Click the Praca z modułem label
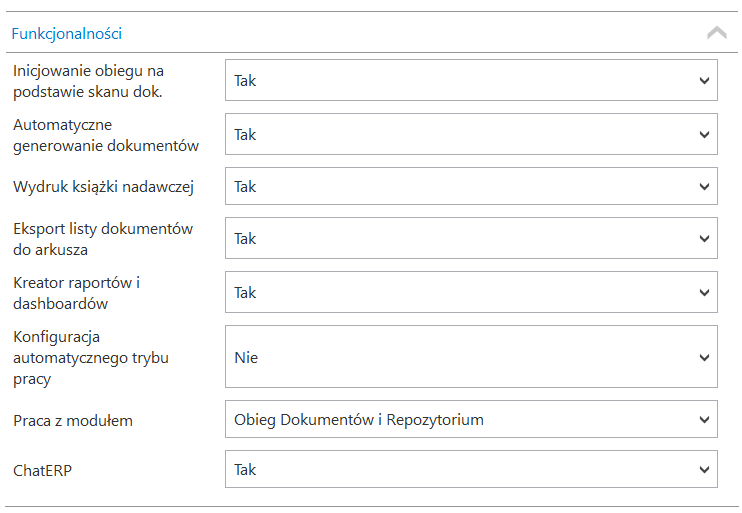 pyautogui.click(x=73, y=421)
